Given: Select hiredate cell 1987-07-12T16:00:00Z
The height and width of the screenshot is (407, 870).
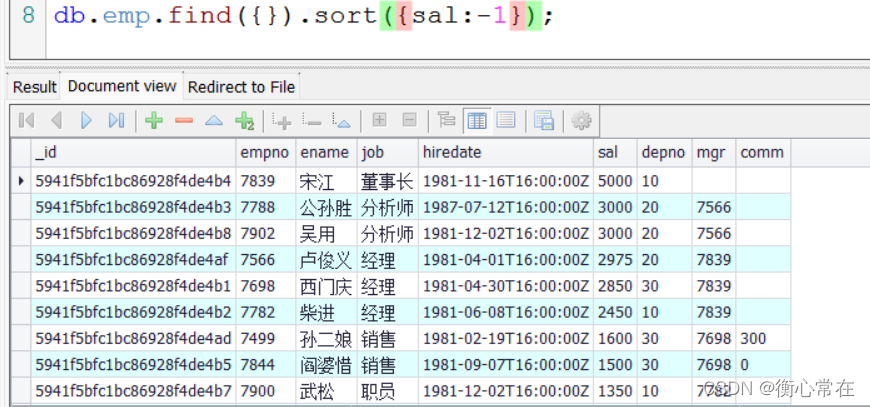Looking at the screenshot, I should (505, 207).
